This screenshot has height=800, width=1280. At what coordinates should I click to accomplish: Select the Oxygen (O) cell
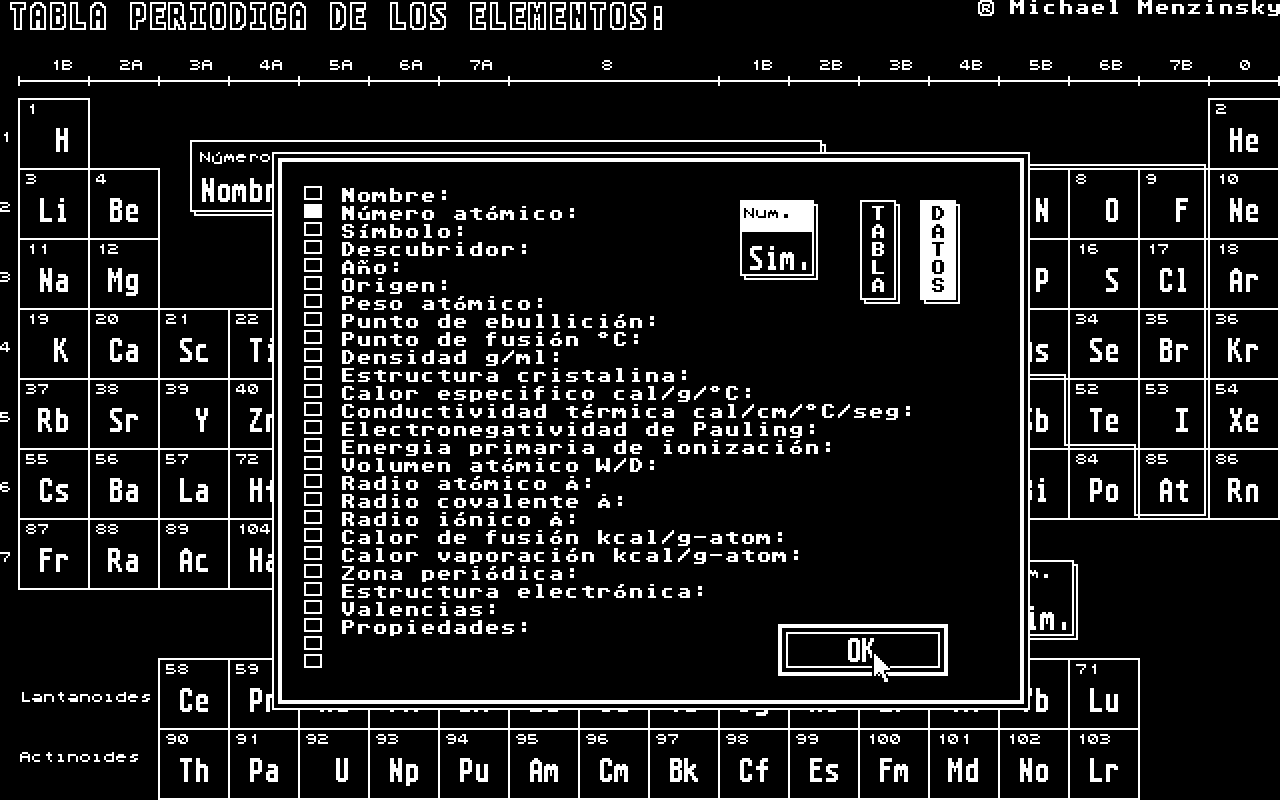click(1104, 204)
